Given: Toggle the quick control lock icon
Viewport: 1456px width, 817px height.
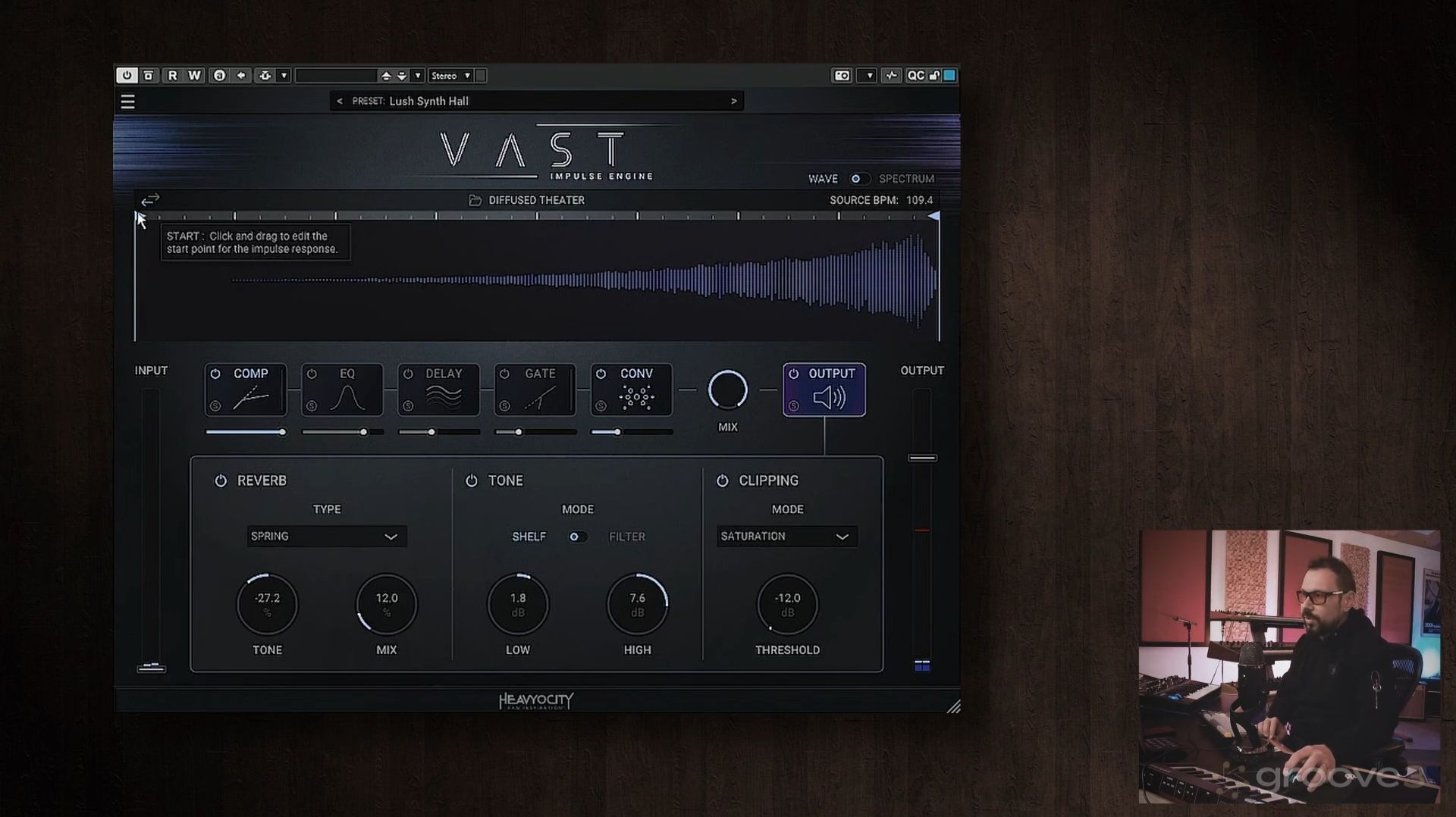Looking at the screenshot, I should coord(934,75).
